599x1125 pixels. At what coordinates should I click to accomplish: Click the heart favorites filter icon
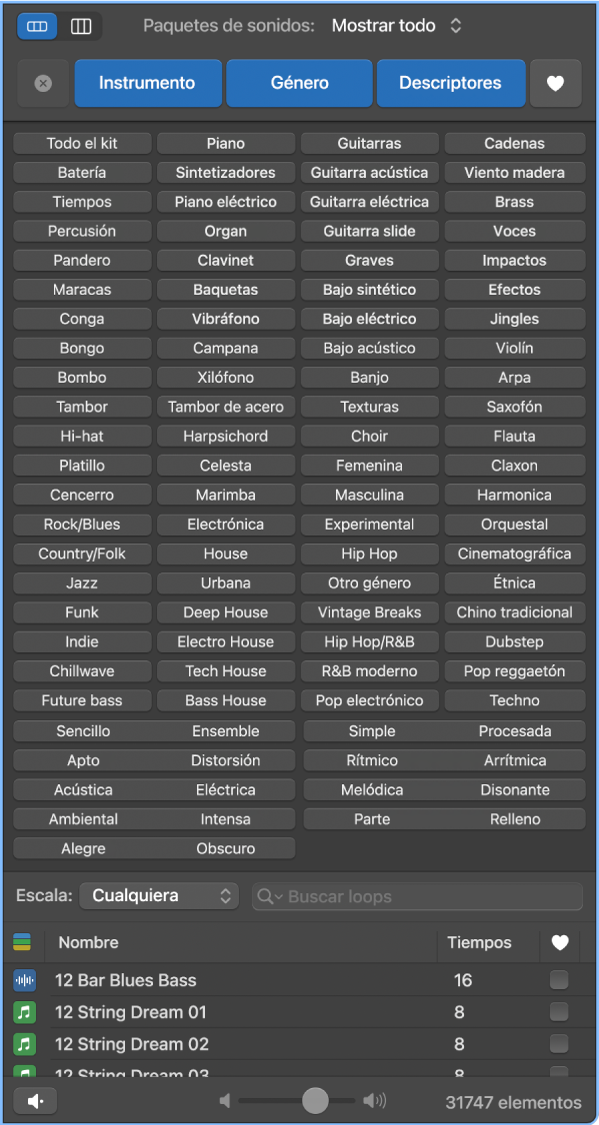[556, 84]
